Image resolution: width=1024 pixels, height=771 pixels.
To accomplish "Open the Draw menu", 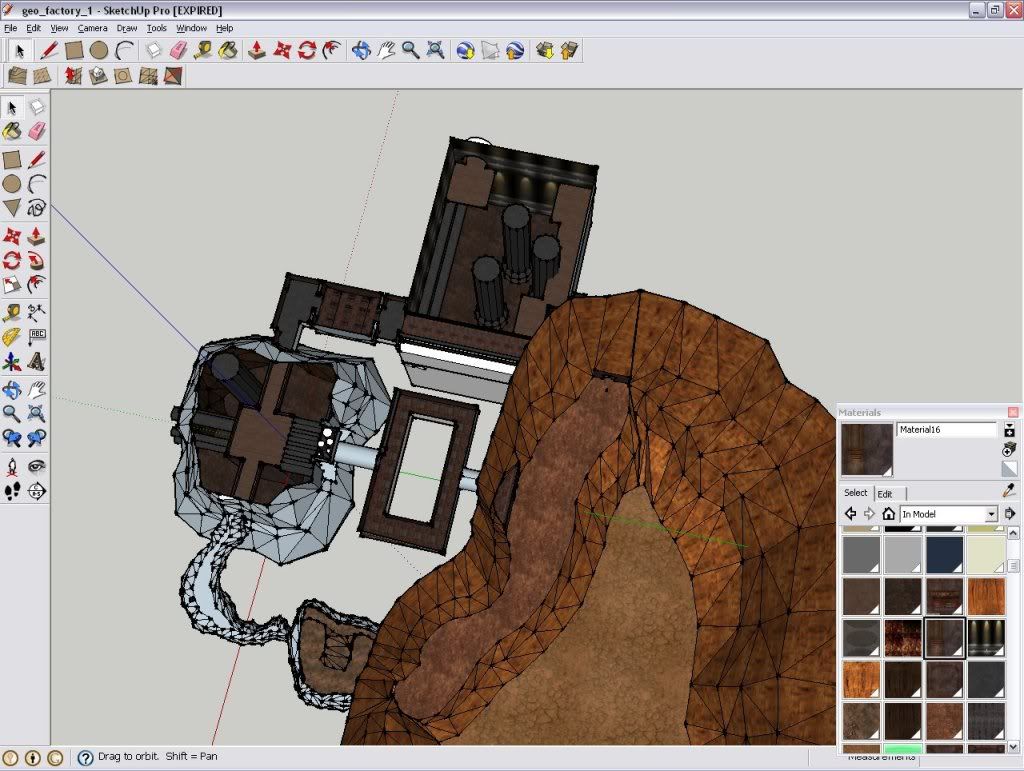I will (127, 28).
